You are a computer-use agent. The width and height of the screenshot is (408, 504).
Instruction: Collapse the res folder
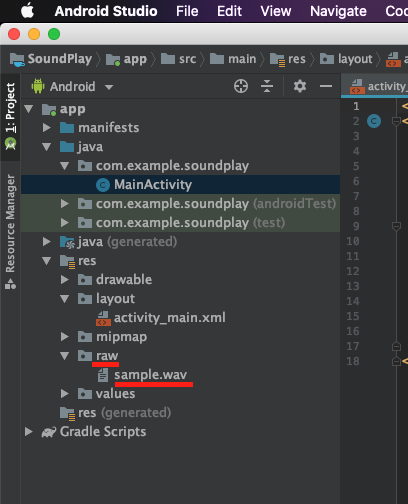coord(47,261)
